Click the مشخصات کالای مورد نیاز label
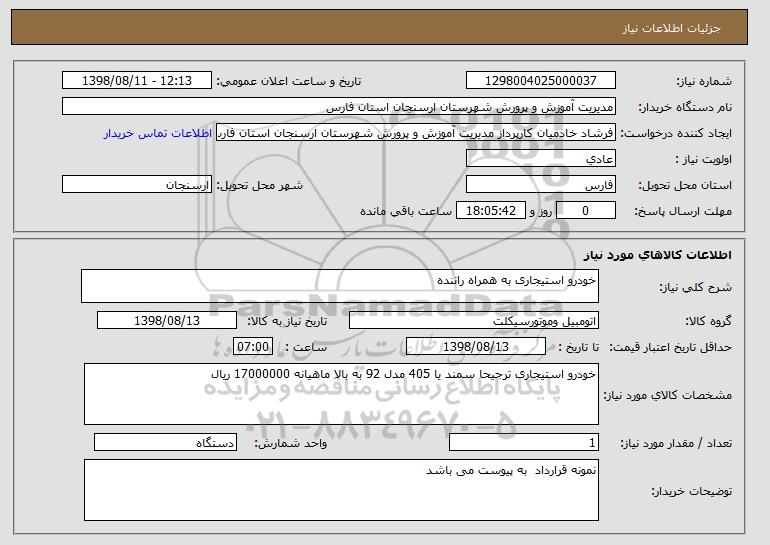The height and width of the screenshot is (545, 770). coord(667,395)
